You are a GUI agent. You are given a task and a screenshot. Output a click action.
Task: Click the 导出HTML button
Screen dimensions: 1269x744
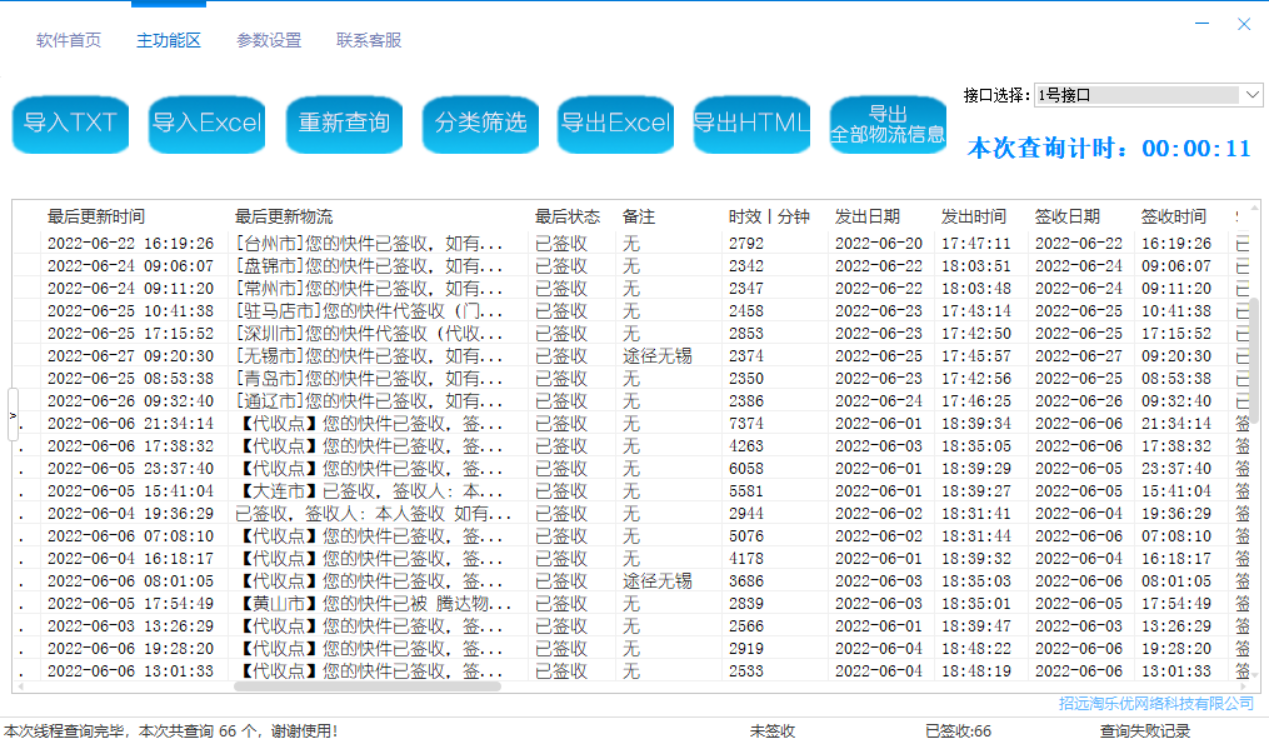pos(751,124)
